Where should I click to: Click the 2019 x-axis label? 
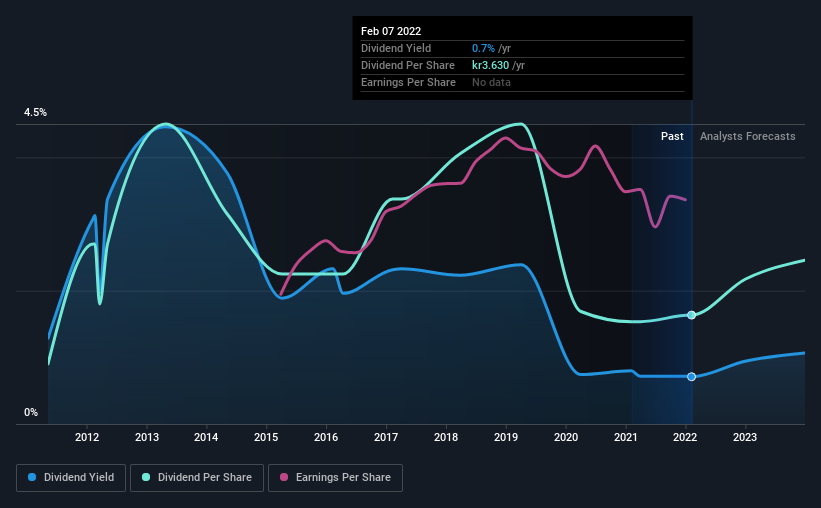(506, 437)
